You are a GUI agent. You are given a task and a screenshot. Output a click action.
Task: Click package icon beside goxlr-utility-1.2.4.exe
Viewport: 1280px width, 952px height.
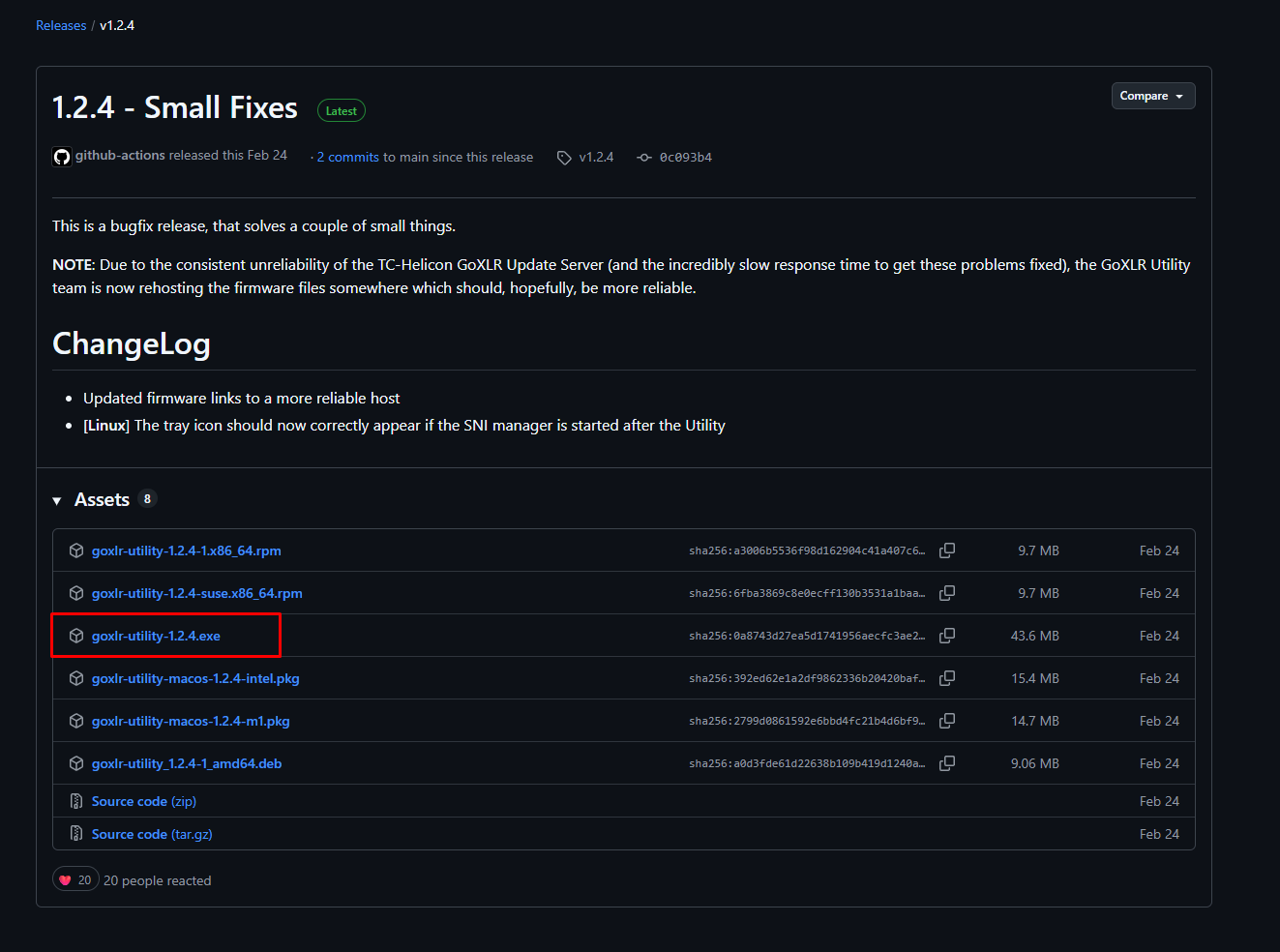tap(76, 636)
